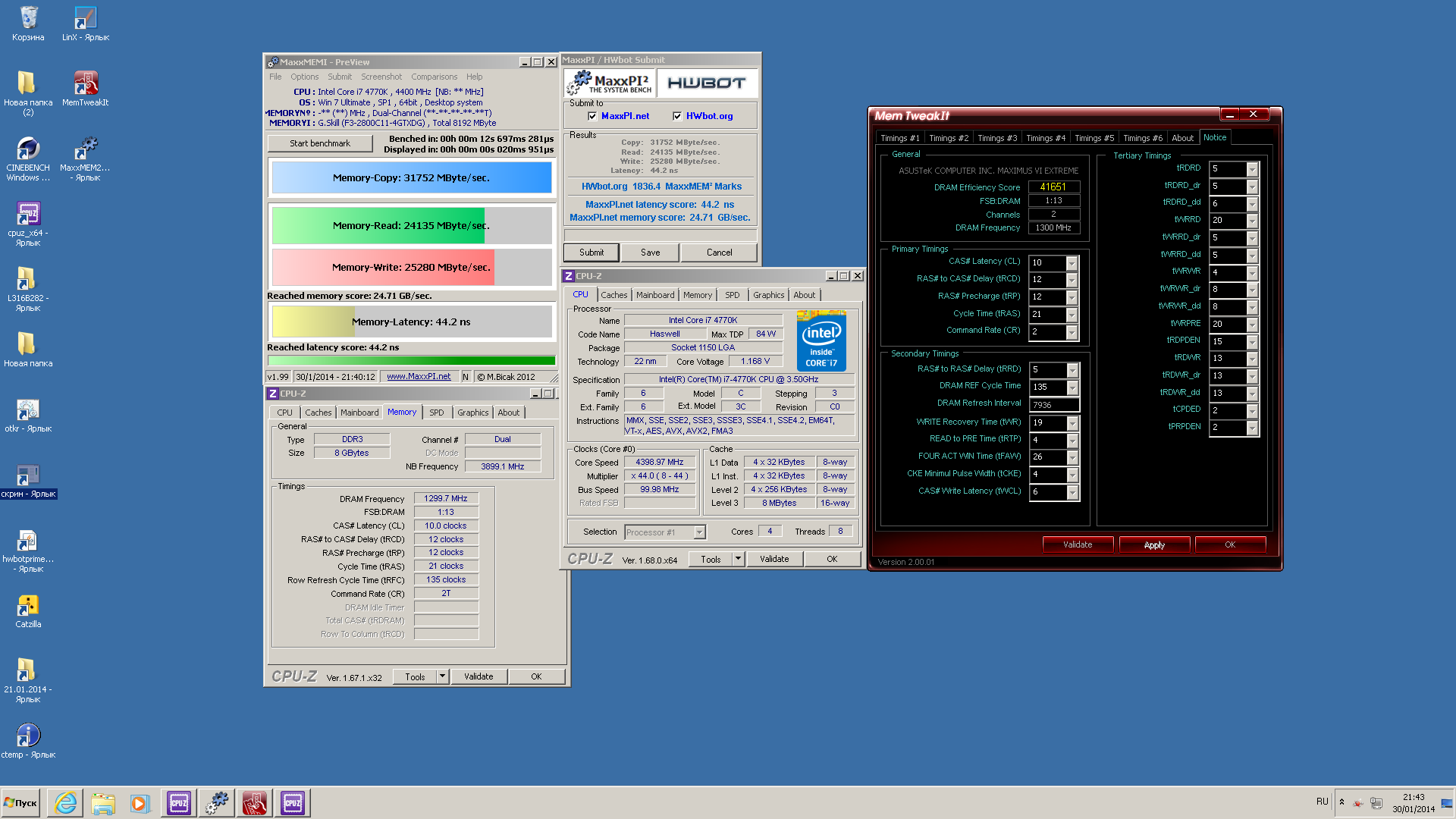
Task: Expand the CAS# Latency (CL) dropdown in MemTweakIt
Action: click(1072, 263)
